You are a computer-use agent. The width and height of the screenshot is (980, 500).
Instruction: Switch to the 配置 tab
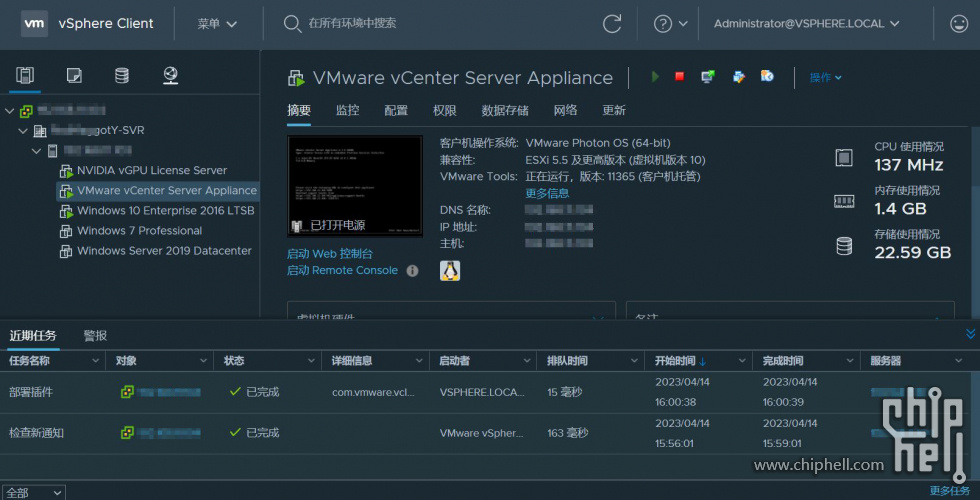coord(396,111)
